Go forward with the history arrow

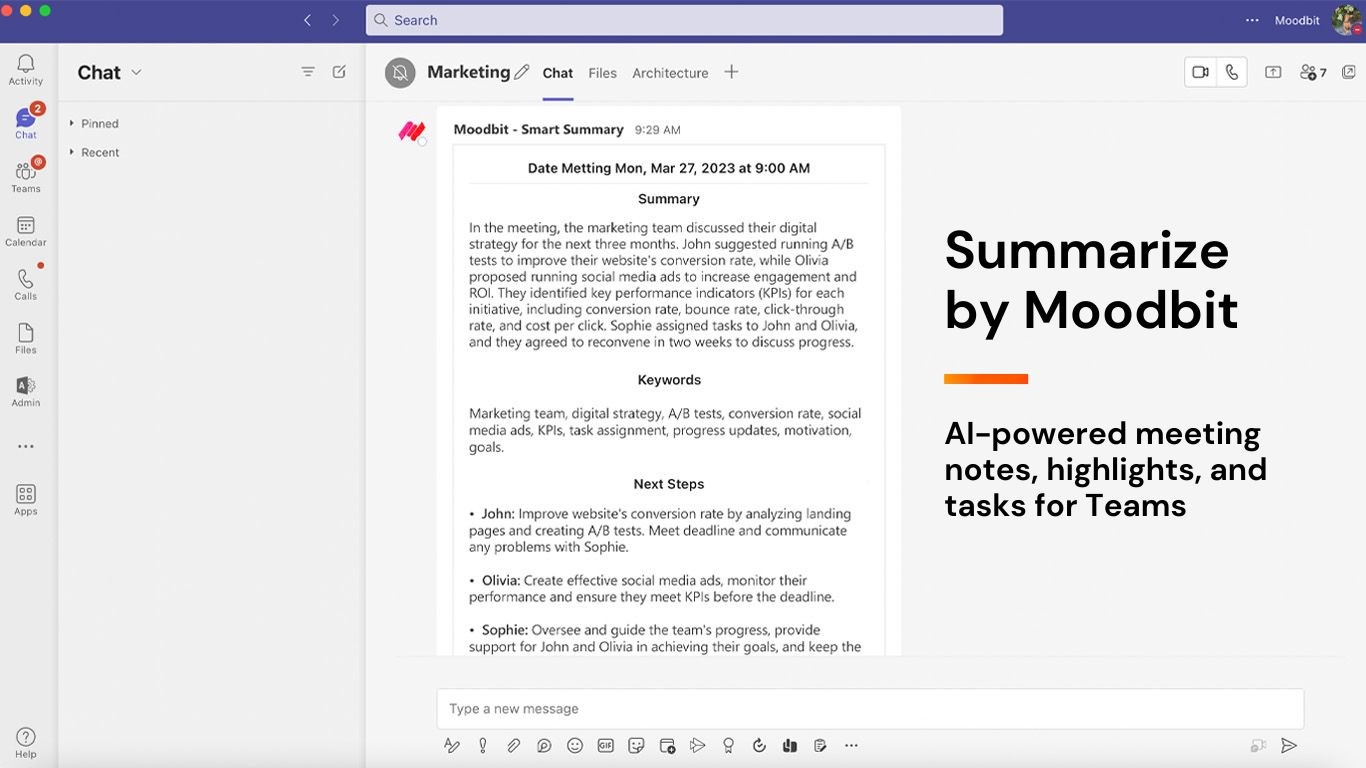(x=335, y=20)
